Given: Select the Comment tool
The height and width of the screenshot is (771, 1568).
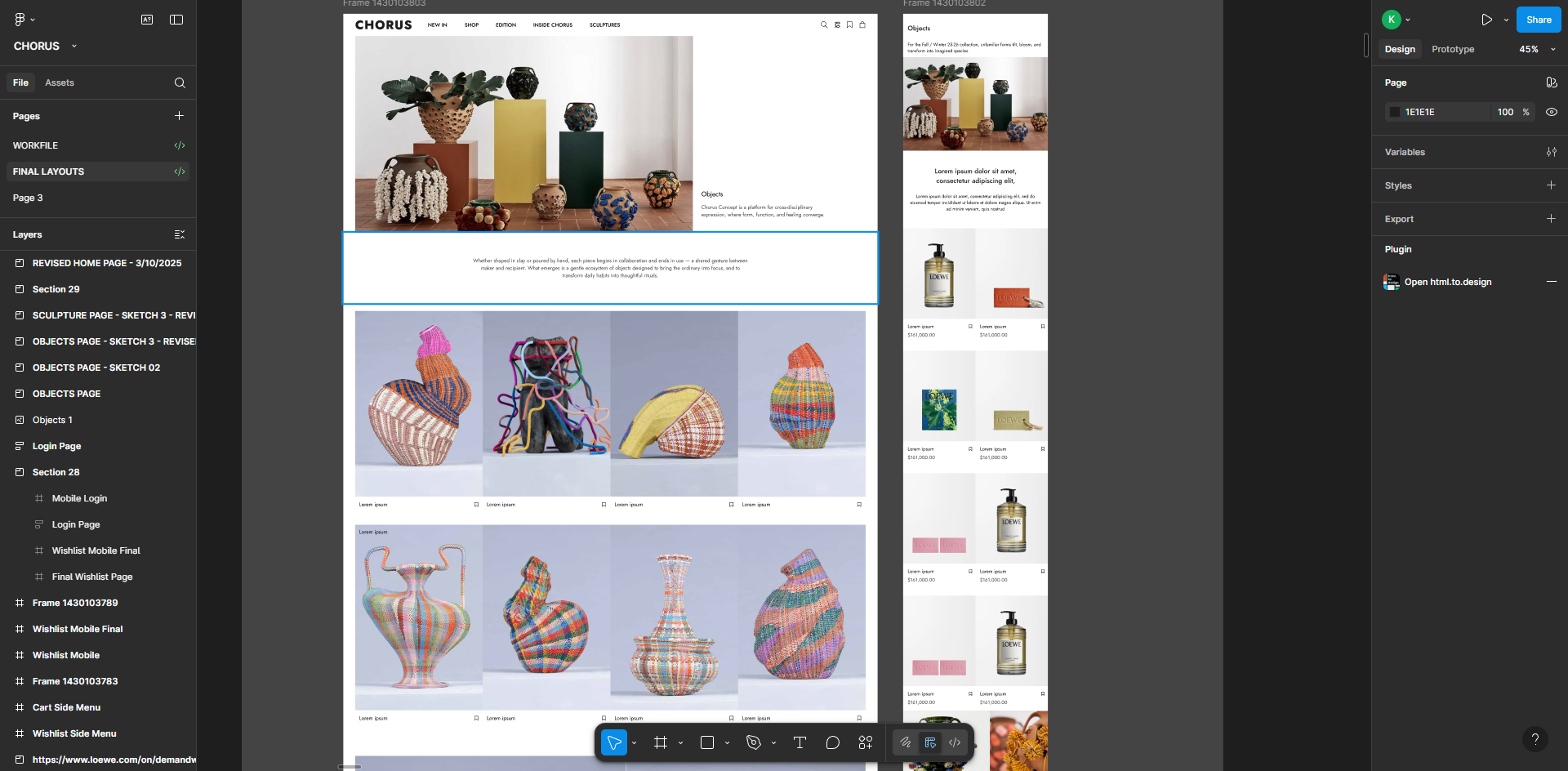Looking at the screenshot, I should click(x=832, y=742).
